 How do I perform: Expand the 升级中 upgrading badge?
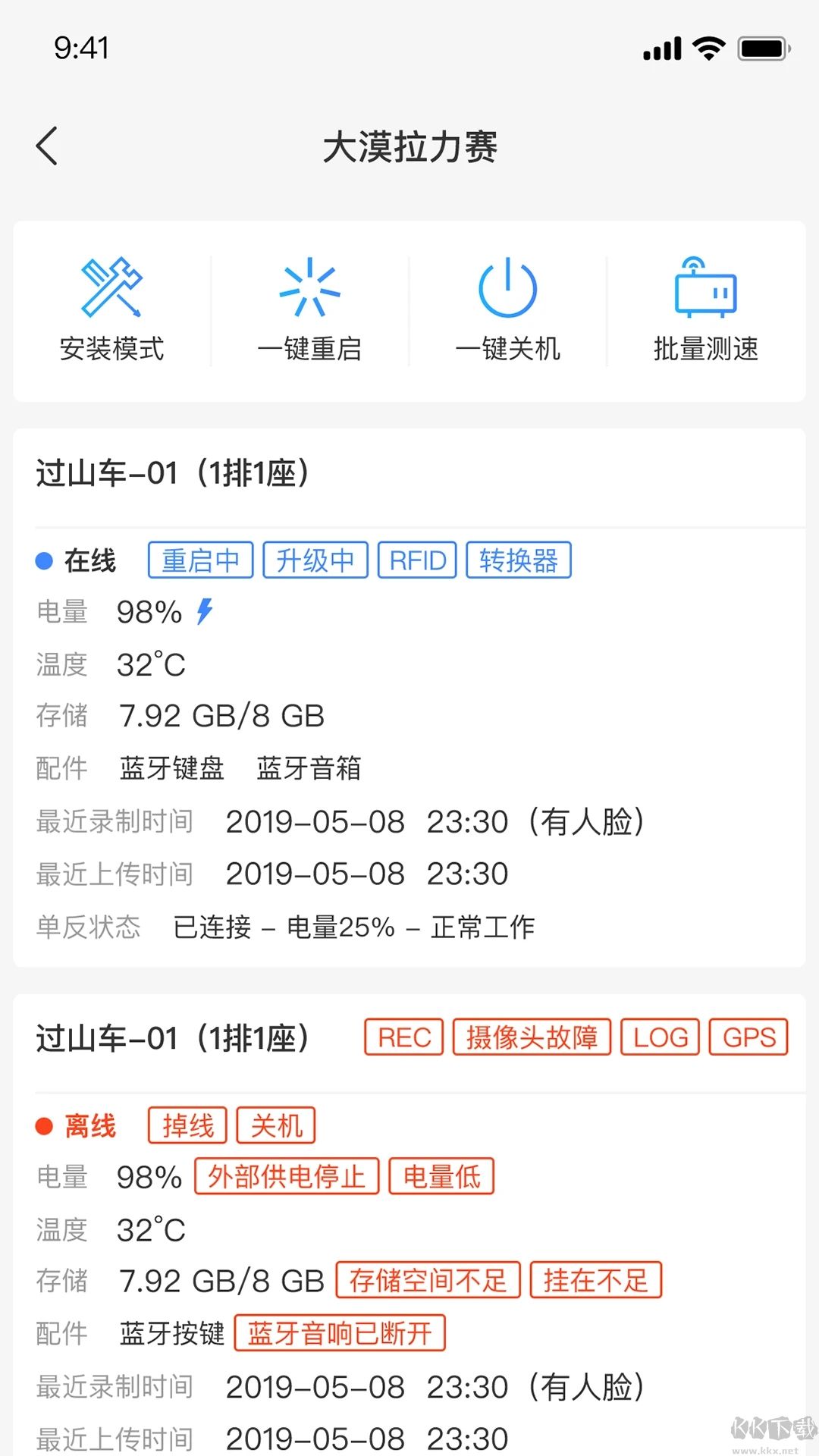315,560
